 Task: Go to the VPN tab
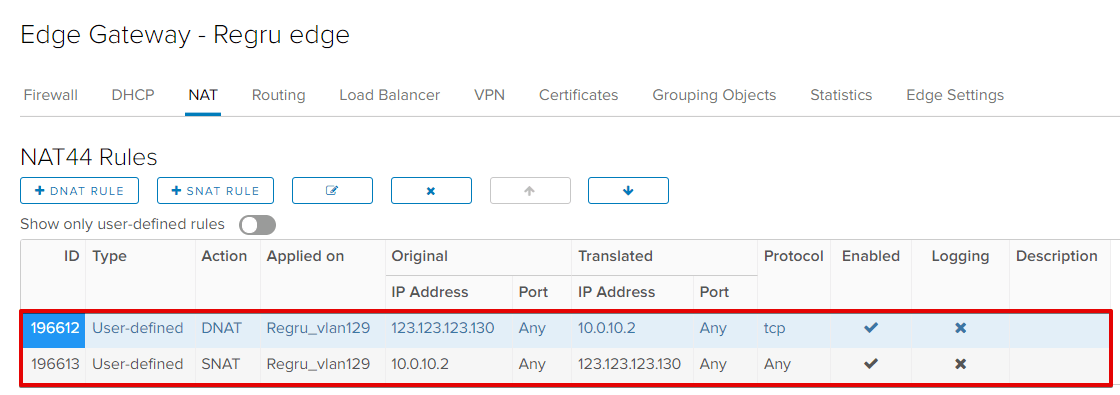[489, 95]
